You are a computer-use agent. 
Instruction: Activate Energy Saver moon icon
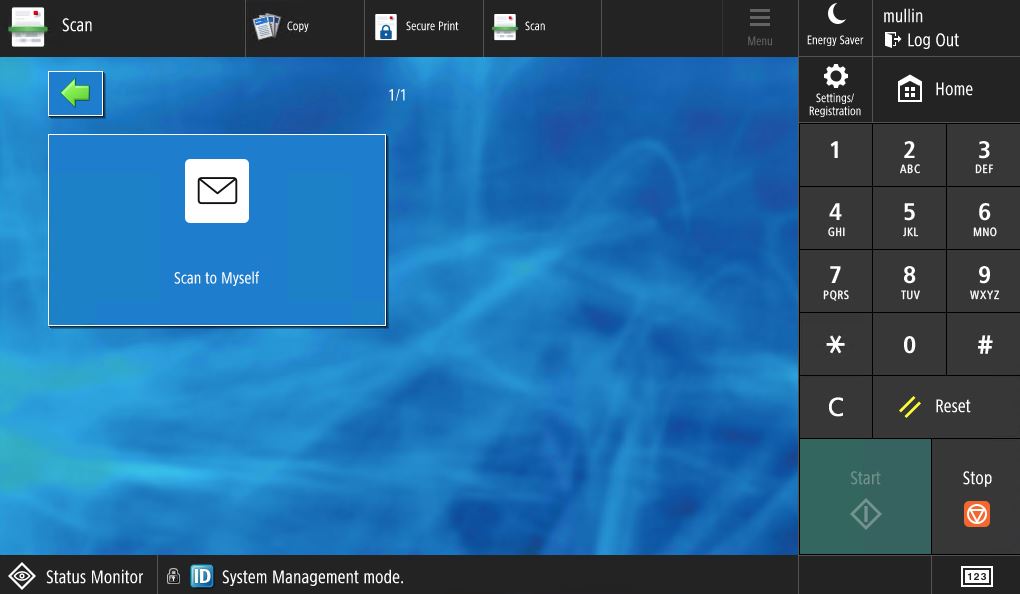pos(835,27)
